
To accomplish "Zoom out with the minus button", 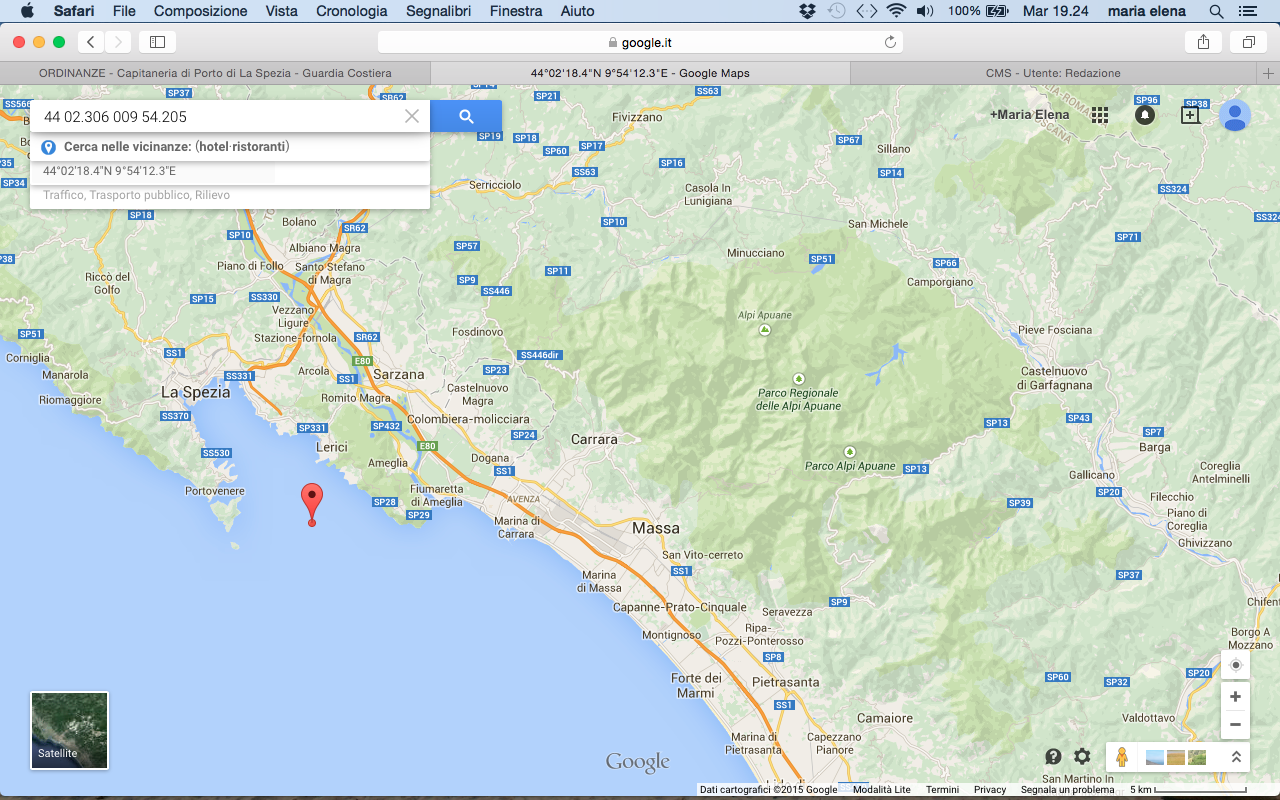I will [x=1236, y=724].
